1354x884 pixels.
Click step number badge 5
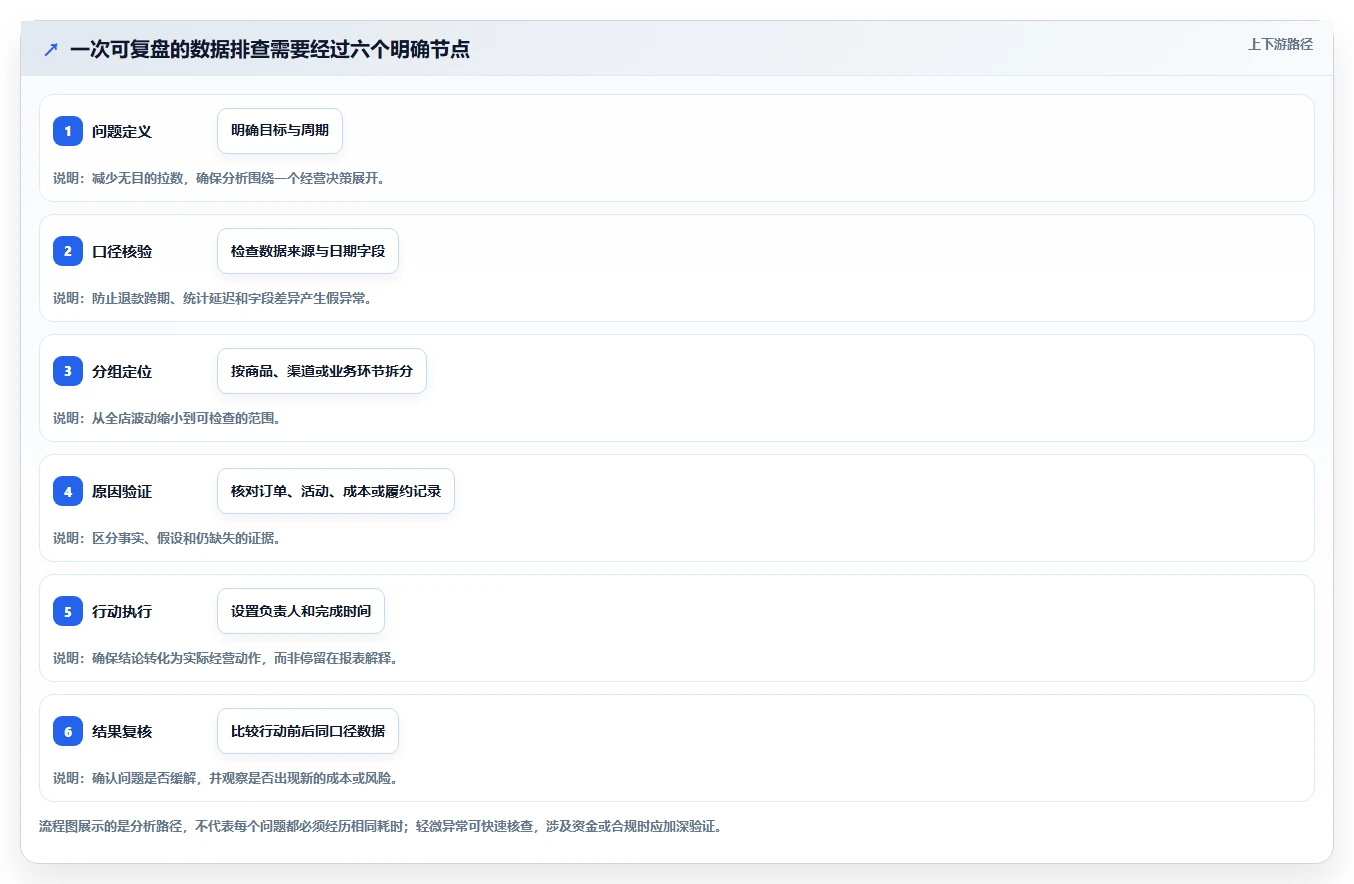click(68, 611)
